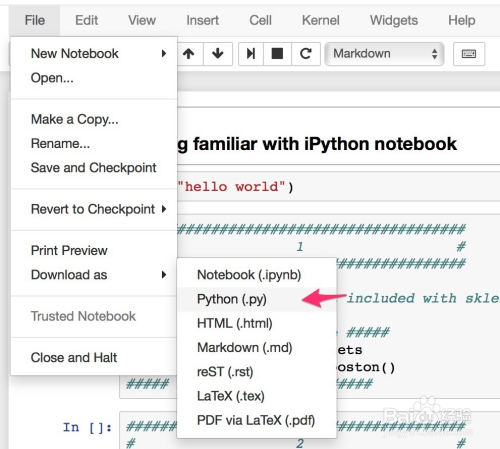Interrupt kernel with the stop square icon
The height and width of the screenshot is (449, 500).
pyautogui.click(x=277, y=54)
